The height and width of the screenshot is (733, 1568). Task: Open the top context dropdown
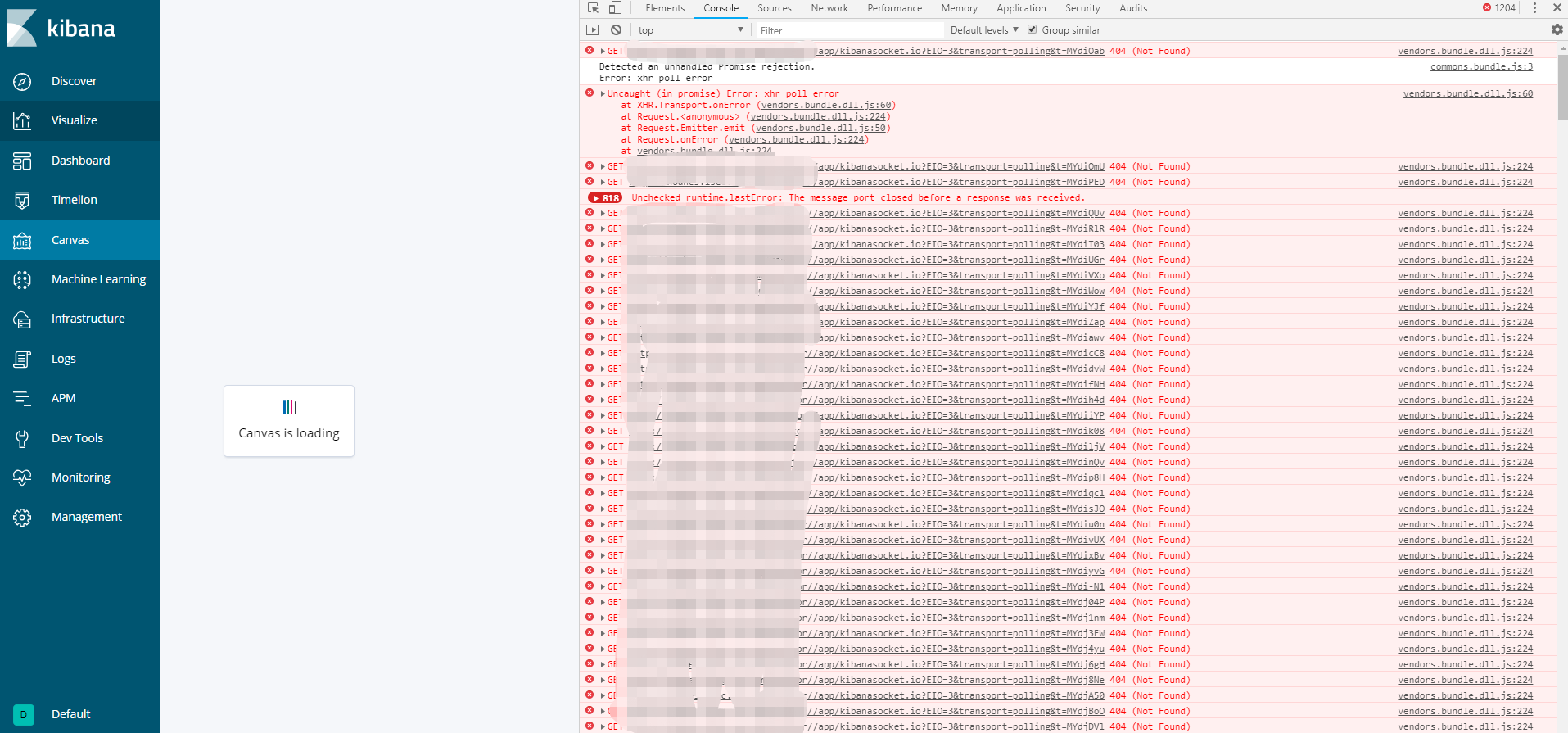pos(690,30)
